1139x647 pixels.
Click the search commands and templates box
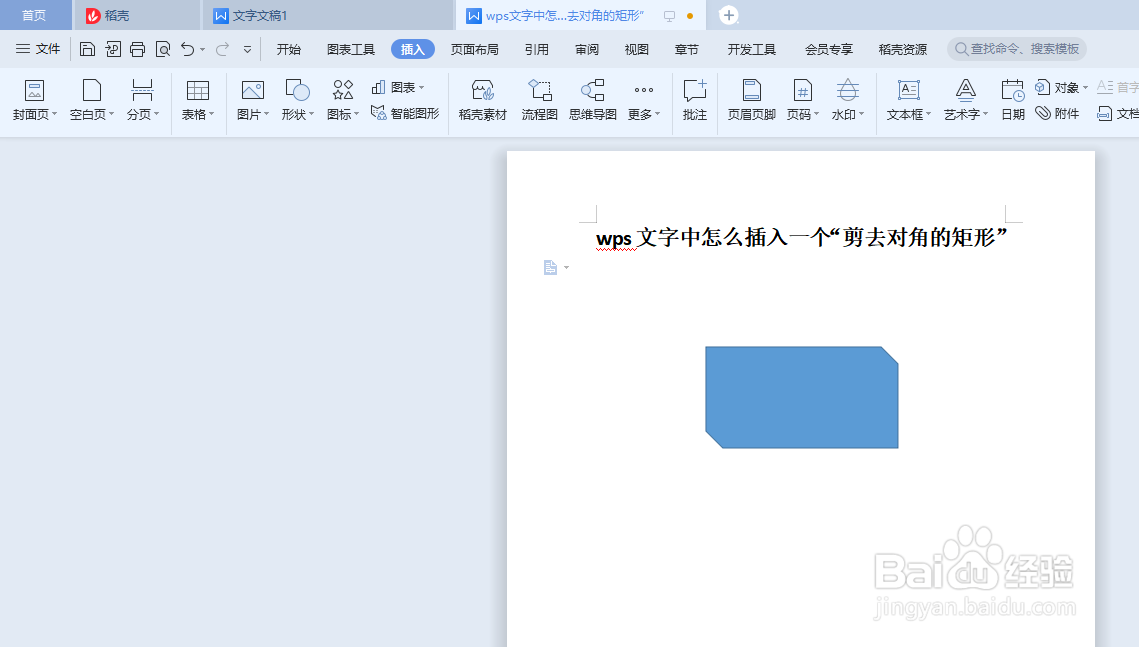(1016, 49)
